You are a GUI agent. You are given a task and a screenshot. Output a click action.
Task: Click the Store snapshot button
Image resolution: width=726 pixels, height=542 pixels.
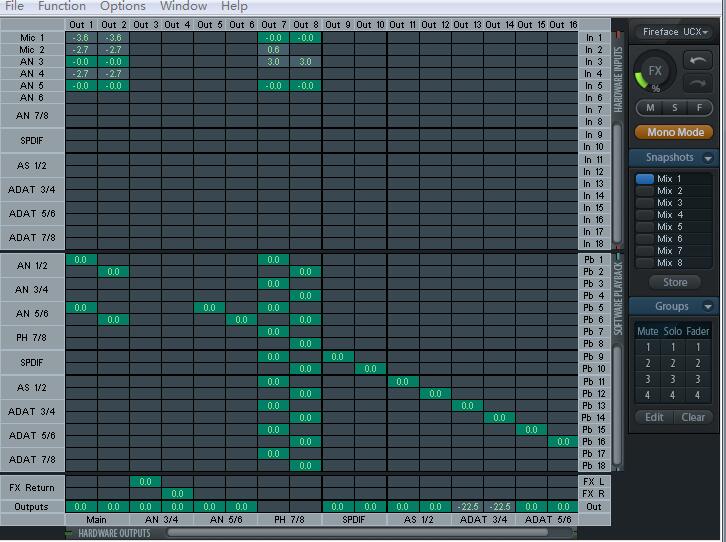675,282
